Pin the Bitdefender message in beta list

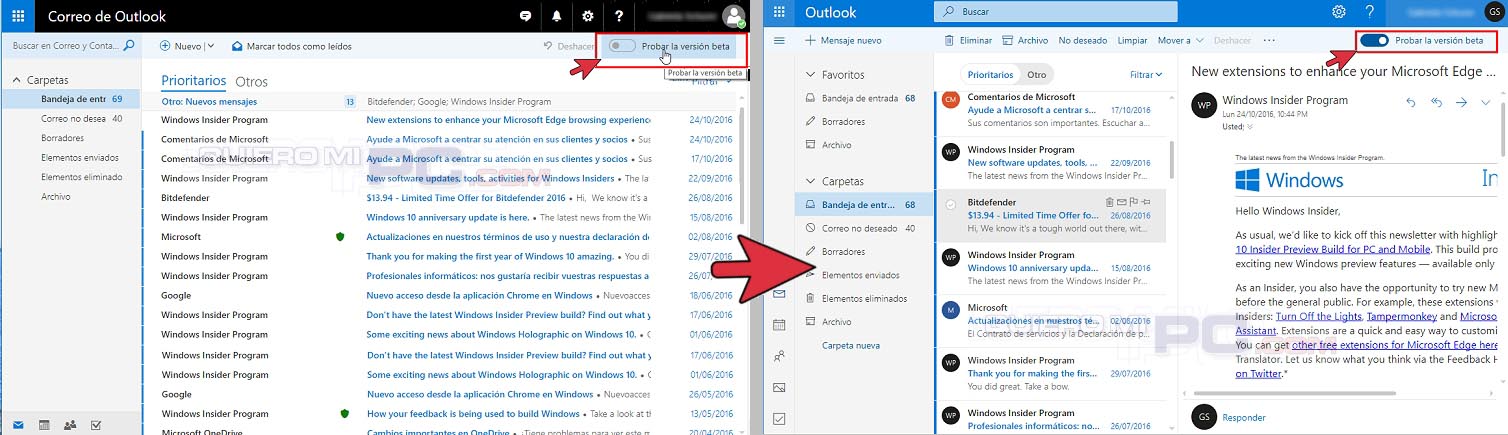1146,202
